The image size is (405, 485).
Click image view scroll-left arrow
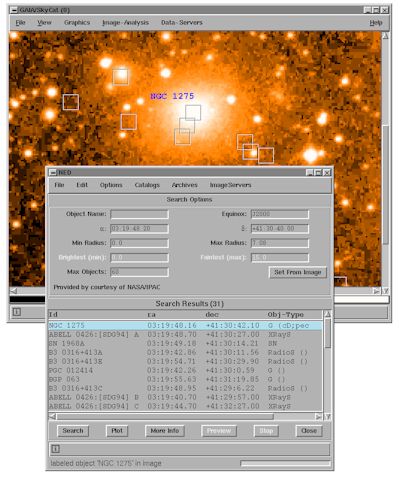click(13, 291)
